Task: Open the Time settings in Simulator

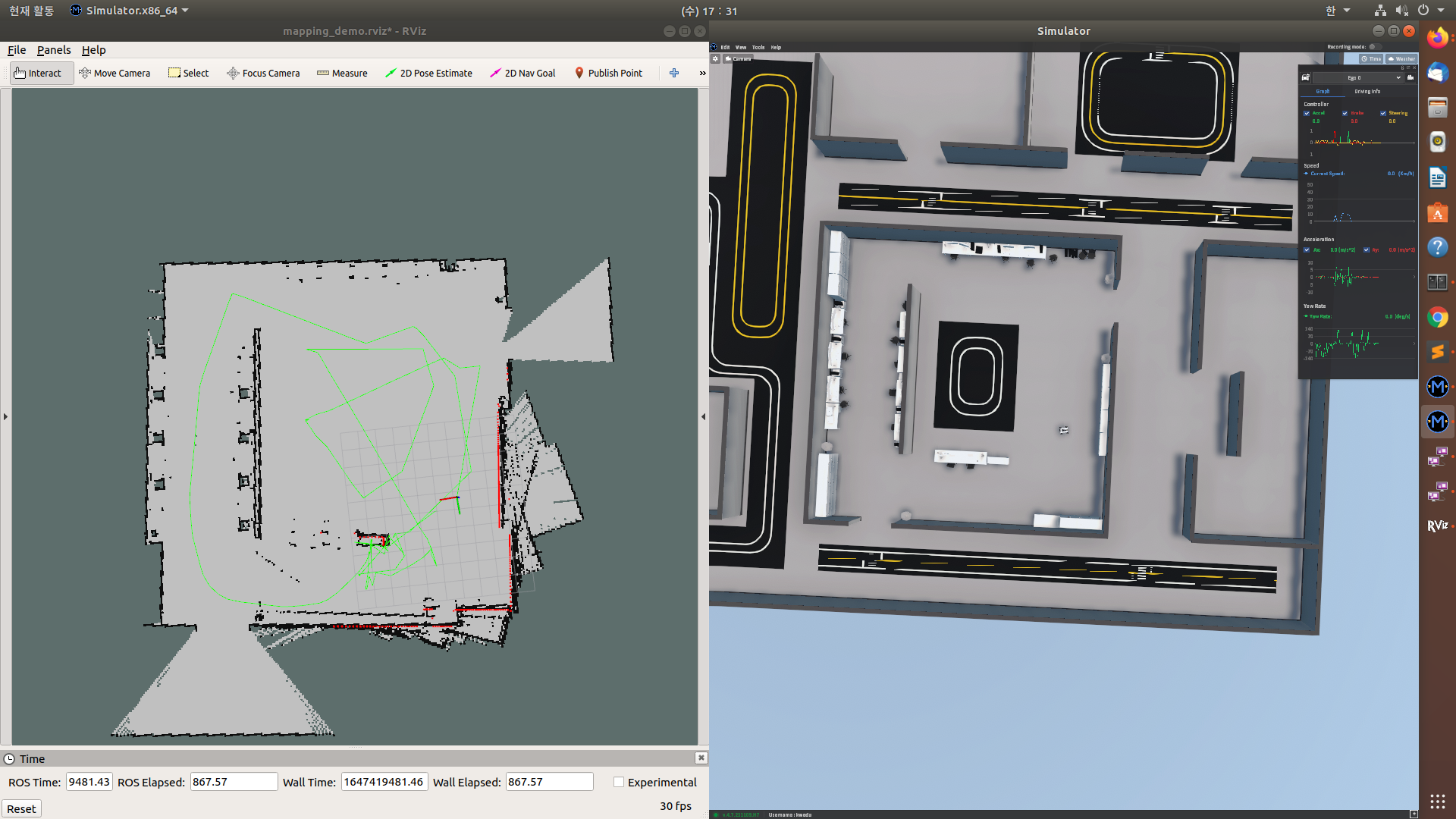Action: pyautogui.click(x=1371, y=58)
